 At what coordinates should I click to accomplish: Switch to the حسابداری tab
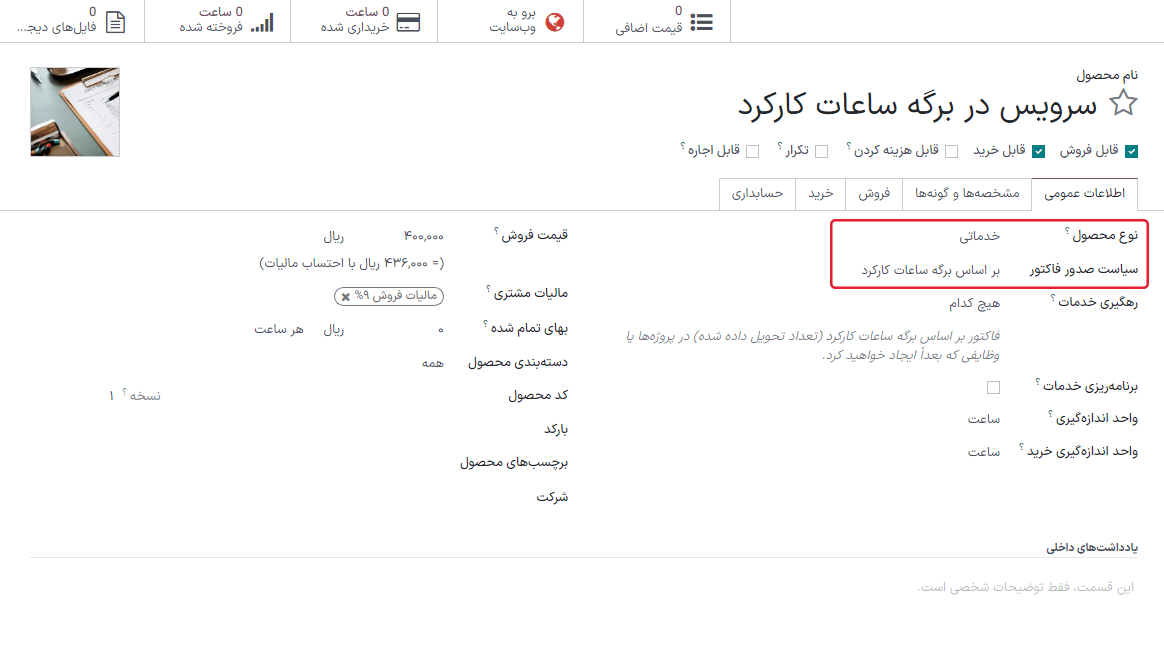(x=757, y=193)
